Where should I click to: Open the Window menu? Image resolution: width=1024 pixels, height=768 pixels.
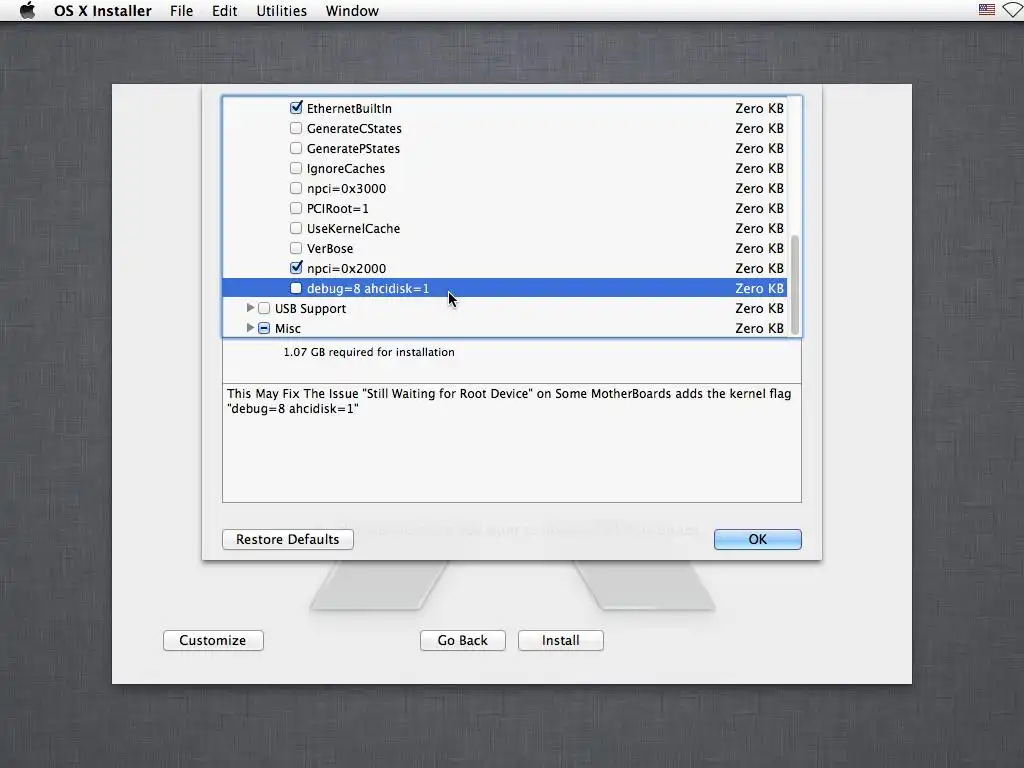352,10
